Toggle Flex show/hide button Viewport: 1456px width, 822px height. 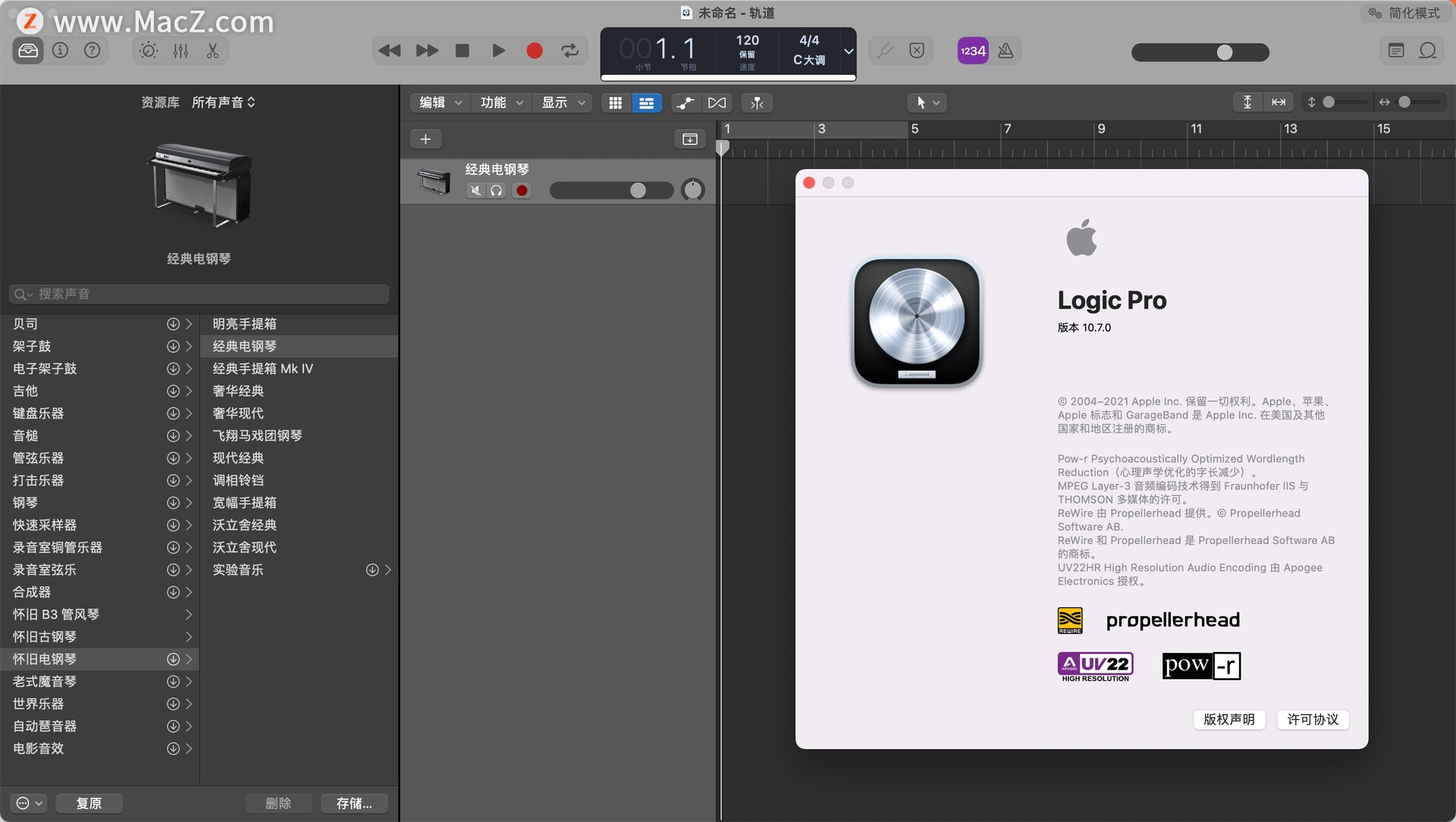point(717,103)
